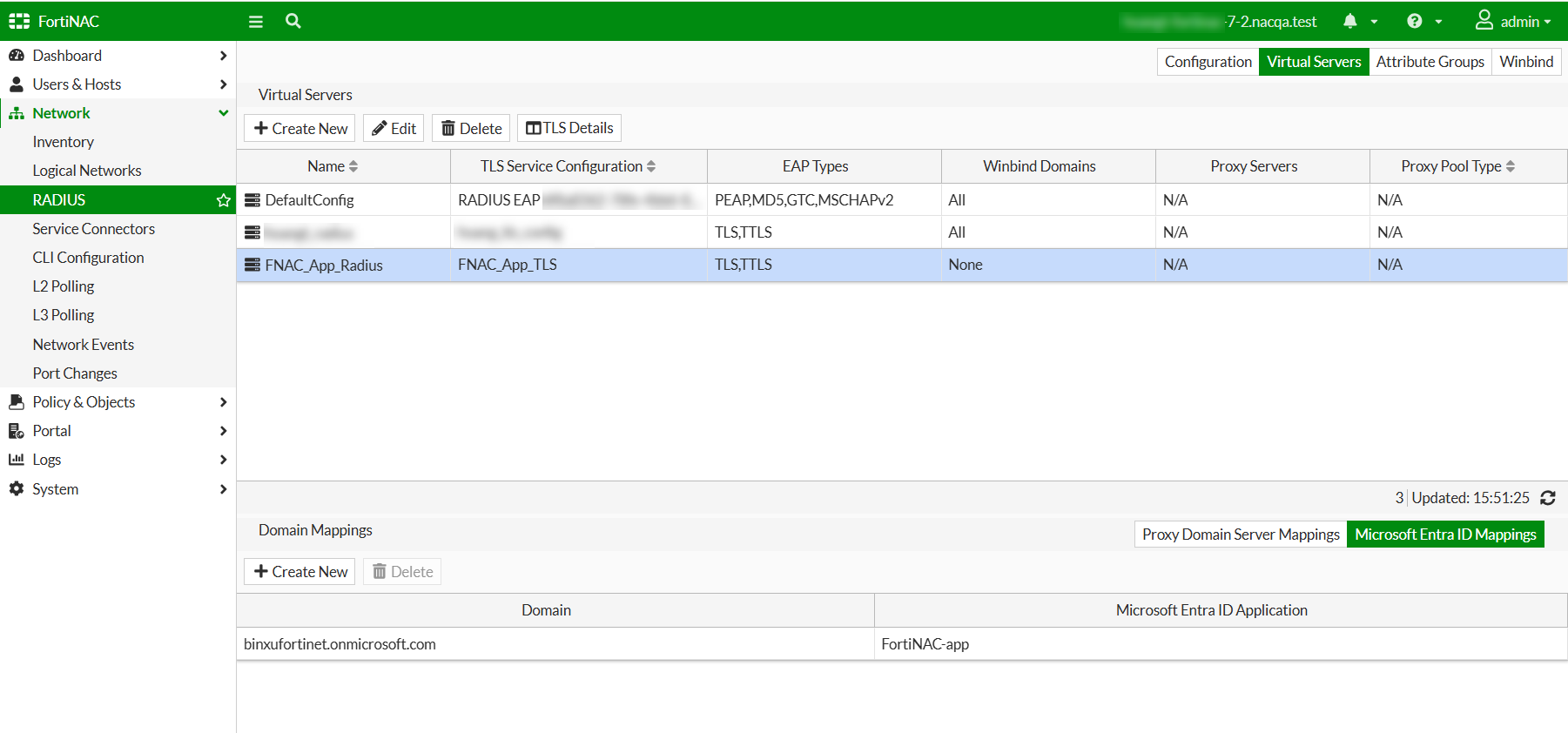Click the FortiNAC logo icon
This screenshot has height=733, width=1568.
pos(19,21)
